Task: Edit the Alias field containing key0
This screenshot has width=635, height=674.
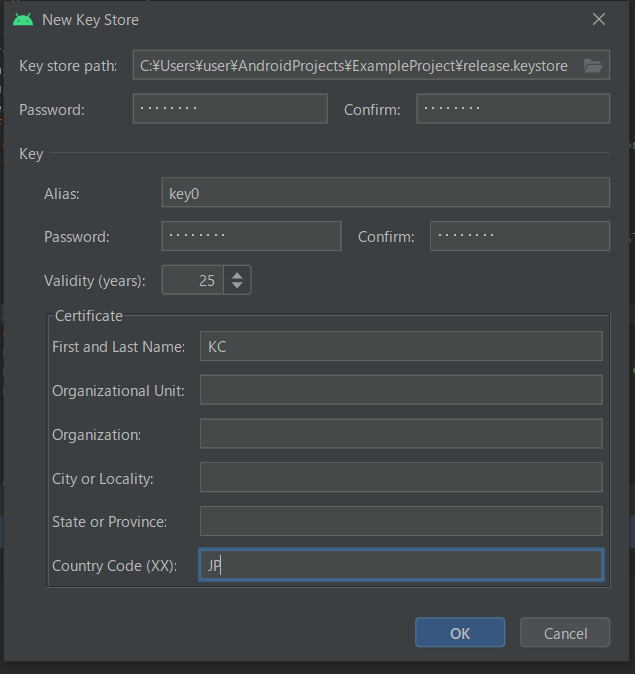Action: (x=386, y=193)
